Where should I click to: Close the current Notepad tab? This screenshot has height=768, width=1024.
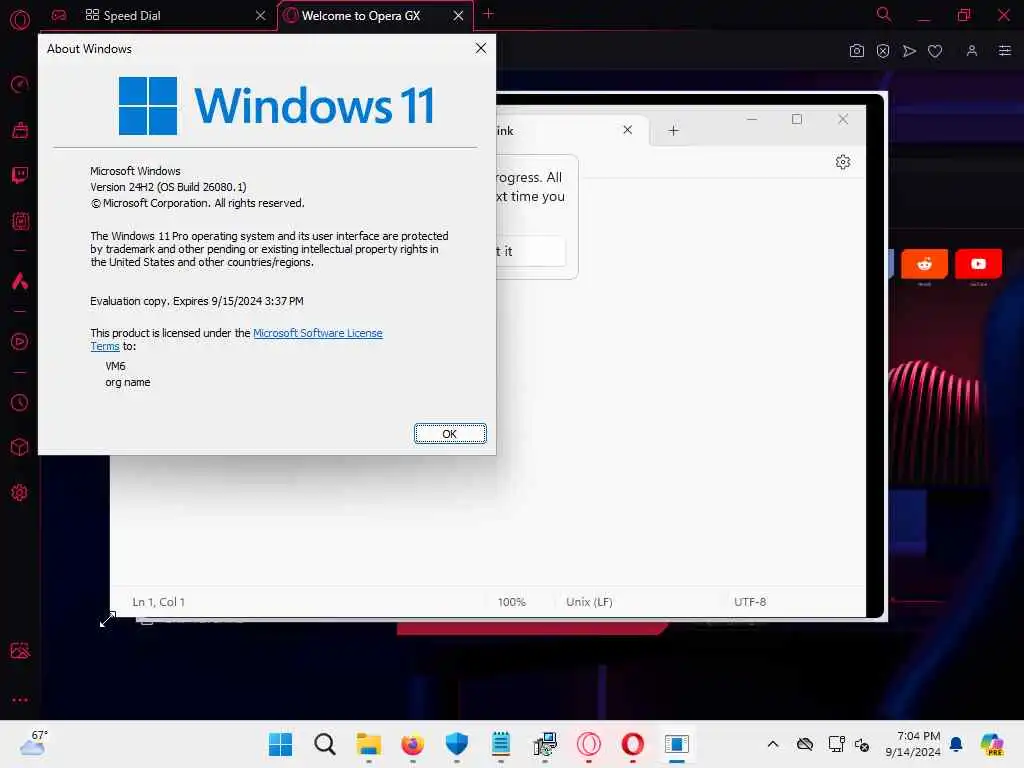coord(628,130)
